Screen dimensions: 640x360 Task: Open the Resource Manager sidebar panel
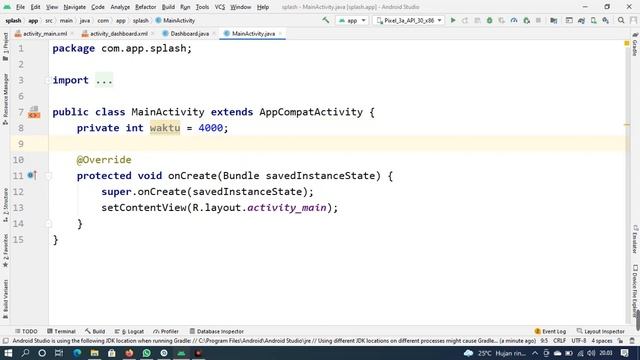5,99
